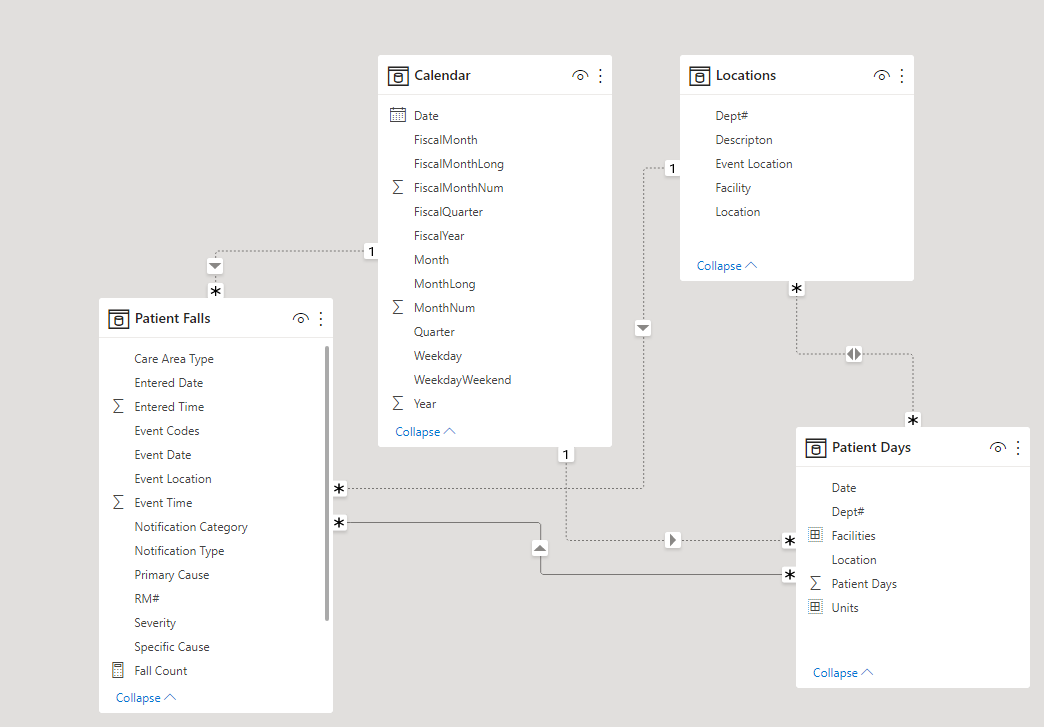The width and height of the screenshot is (1044, 727).
Task: Select the WeekdayWeekend field
Action: 463,379
